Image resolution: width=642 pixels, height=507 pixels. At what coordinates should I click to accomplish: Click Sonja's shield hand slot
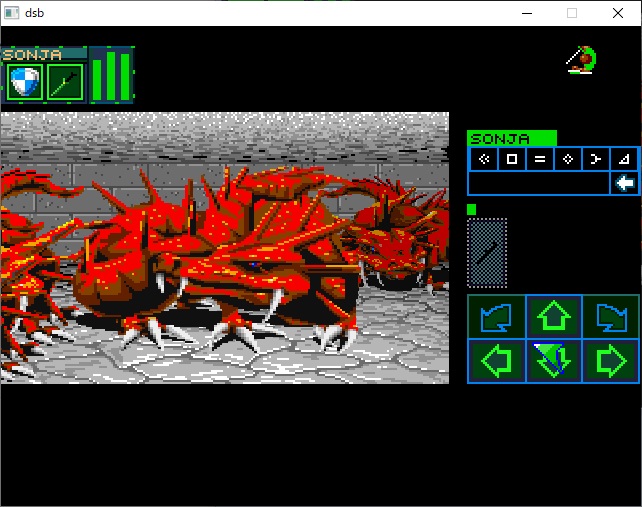tap(25, 82)
